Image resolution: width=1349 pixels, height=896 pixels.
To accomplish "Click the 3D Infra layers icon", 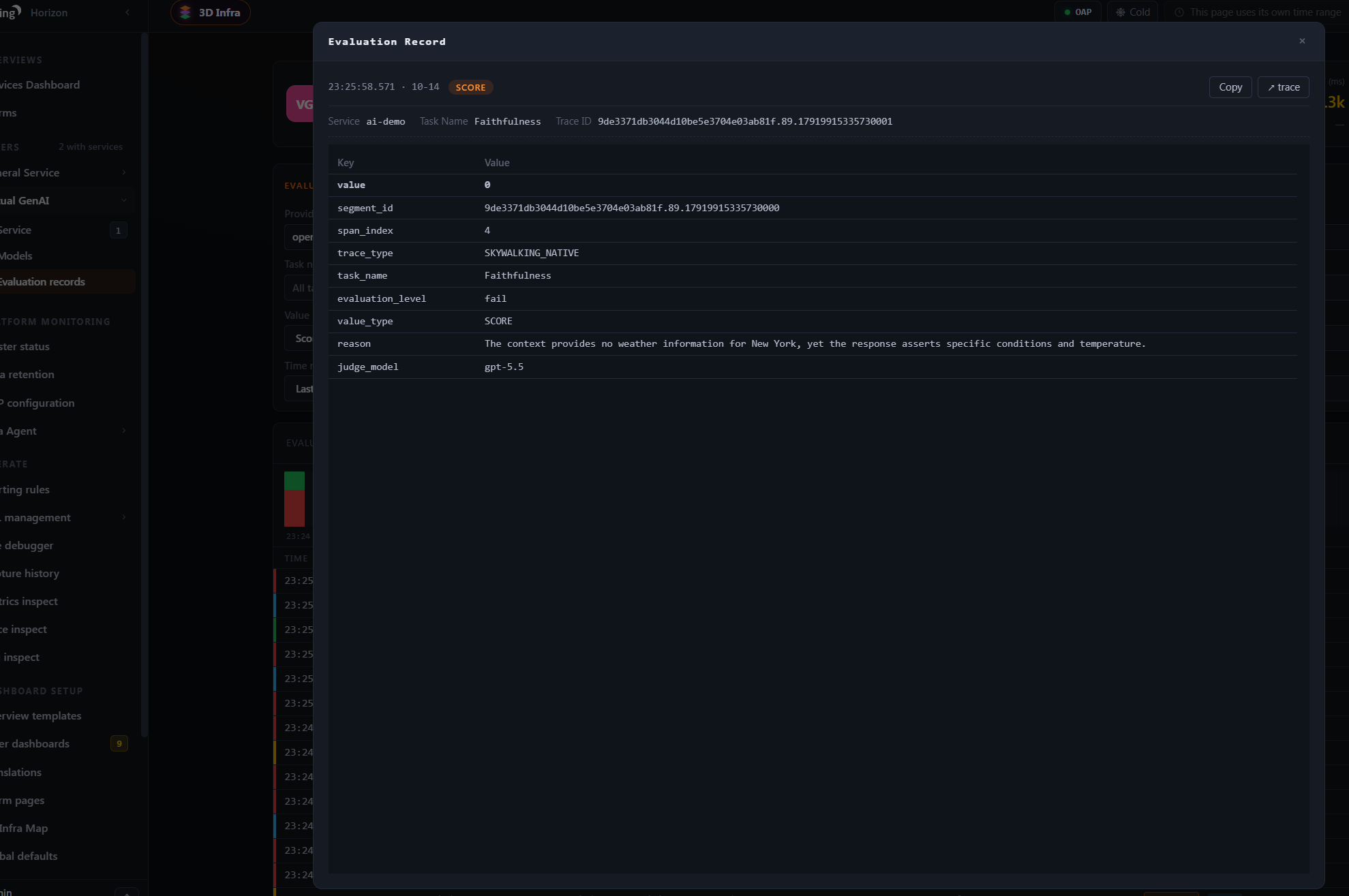I will 185,12.
